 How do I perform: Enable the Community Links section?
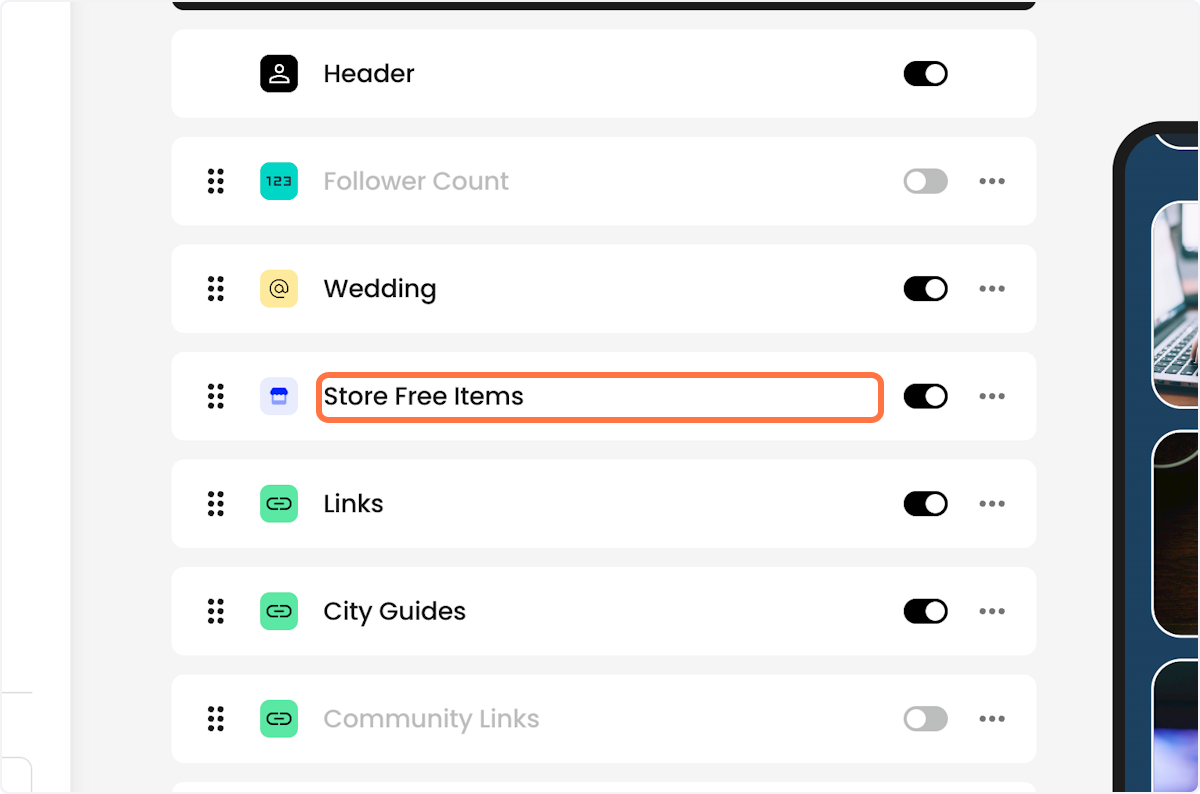tap(925, 718)
